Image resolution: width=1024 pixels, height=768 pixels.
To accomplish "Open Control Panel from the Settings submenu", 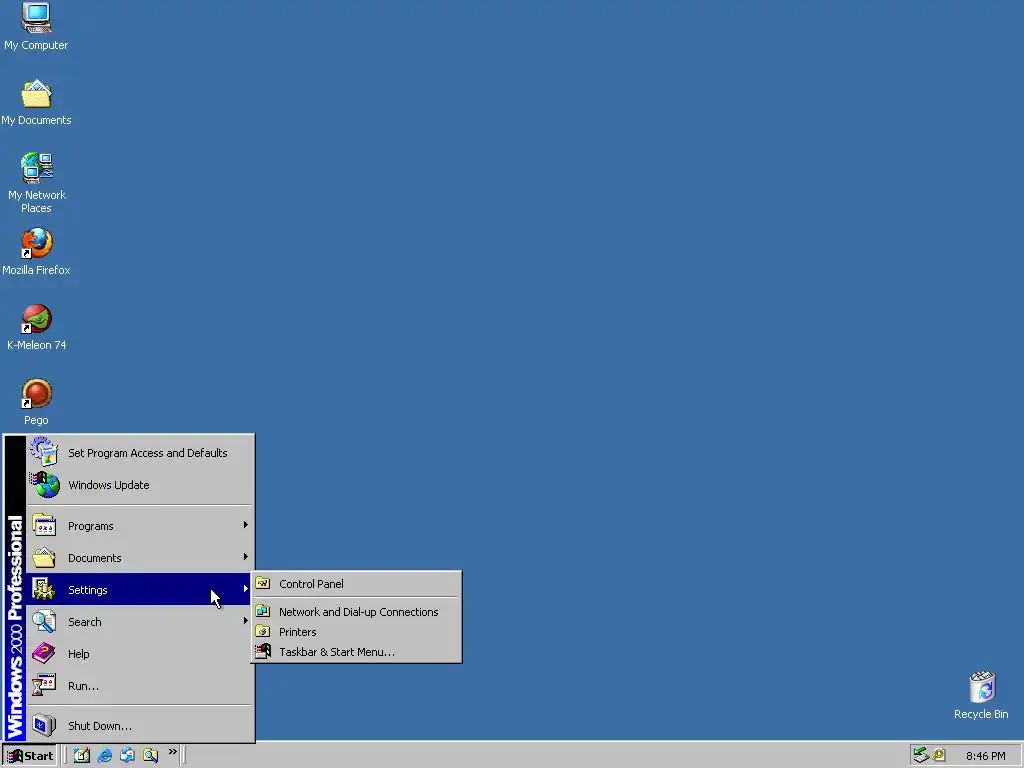I will point(357,584).
